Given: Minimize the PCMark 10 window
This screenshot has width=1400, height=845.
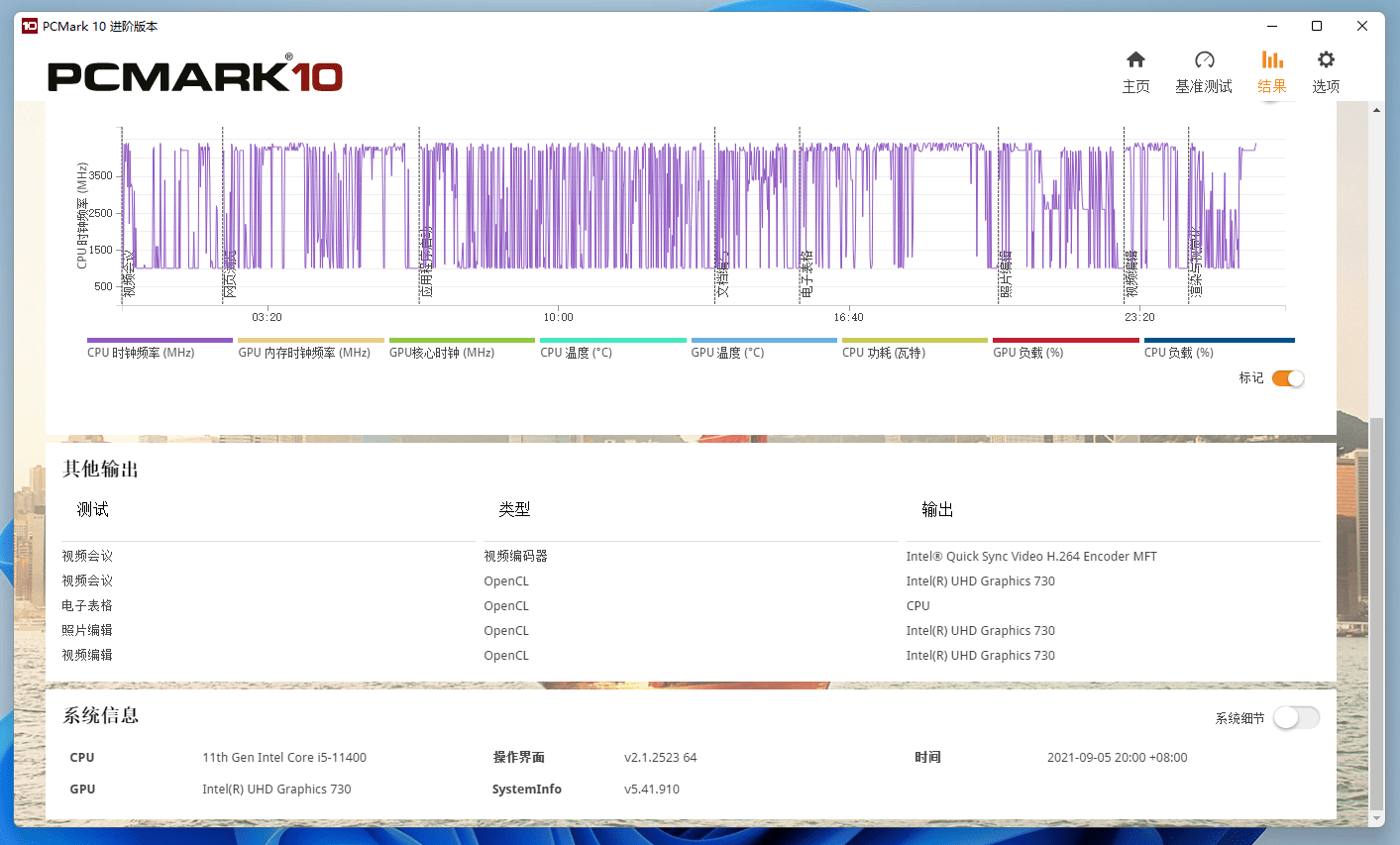Looking at the screenshot, I should [x=1271, y=26].
